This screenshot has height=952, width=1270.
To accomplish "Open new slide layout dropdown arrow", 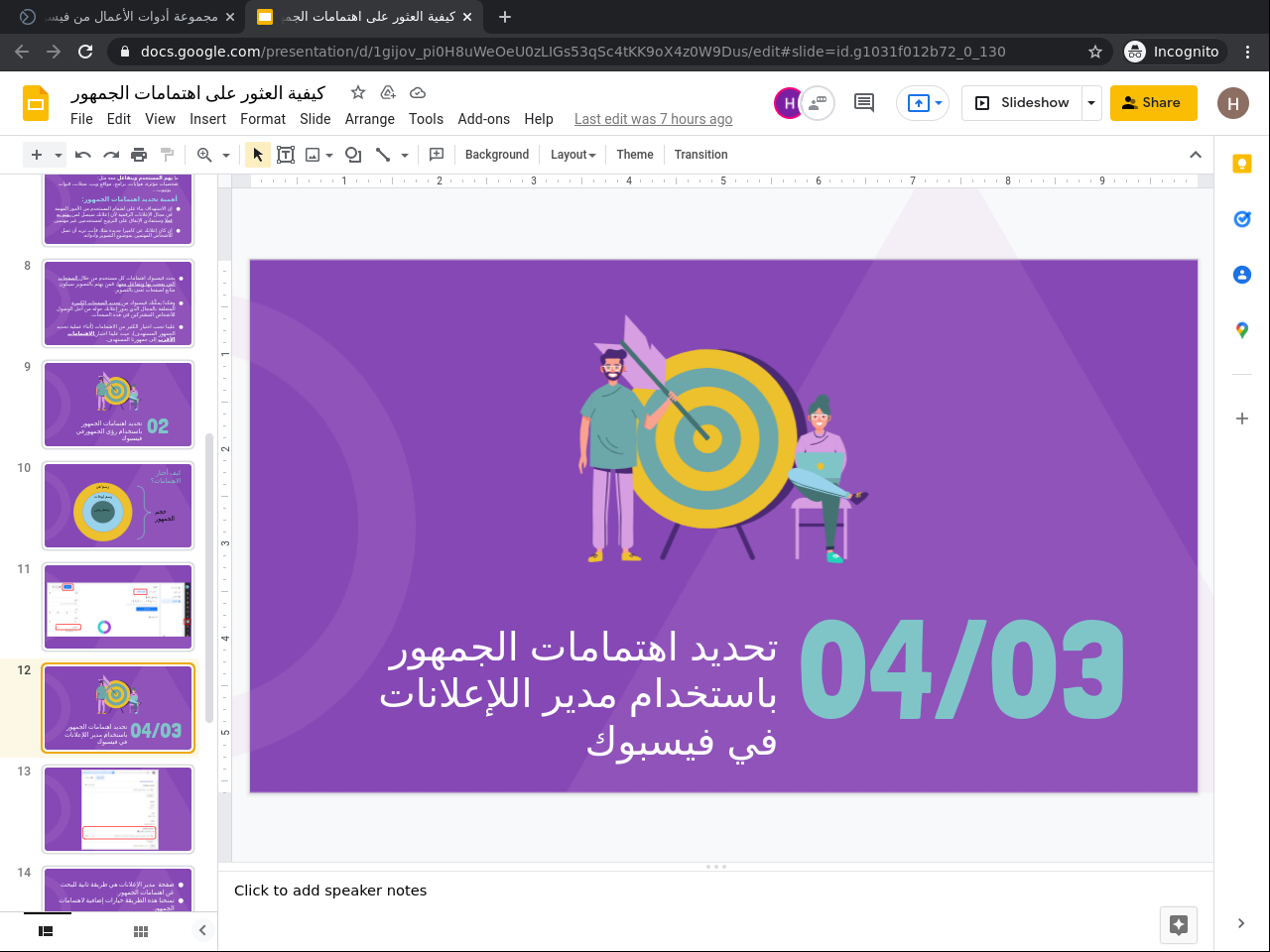I will (x=59, y=155).
